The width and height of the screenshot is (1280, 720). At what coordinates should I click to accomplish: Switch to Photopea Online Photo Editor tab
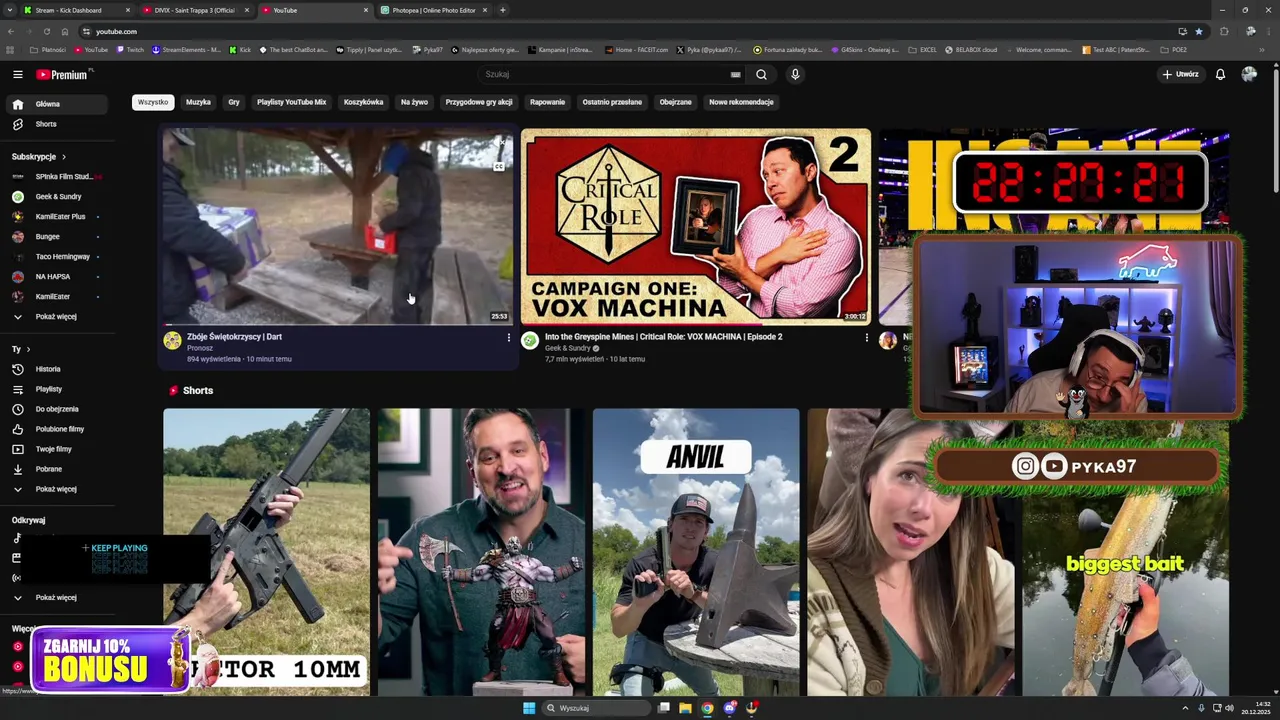[434, 10]
